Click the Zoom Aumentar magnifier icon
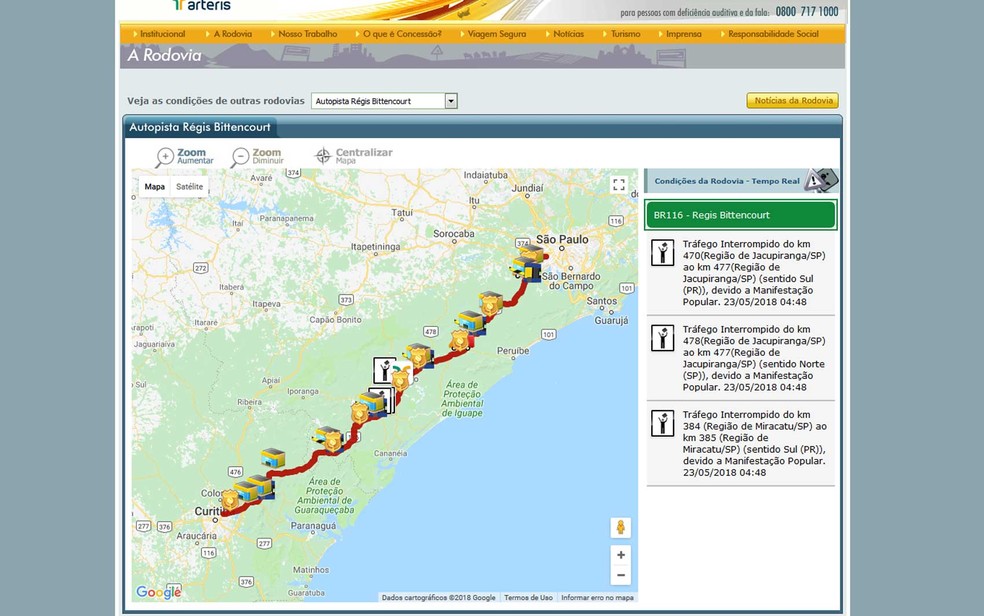This screenshot has height=616, width=984. pyautogui.click(x=165, y=158)
